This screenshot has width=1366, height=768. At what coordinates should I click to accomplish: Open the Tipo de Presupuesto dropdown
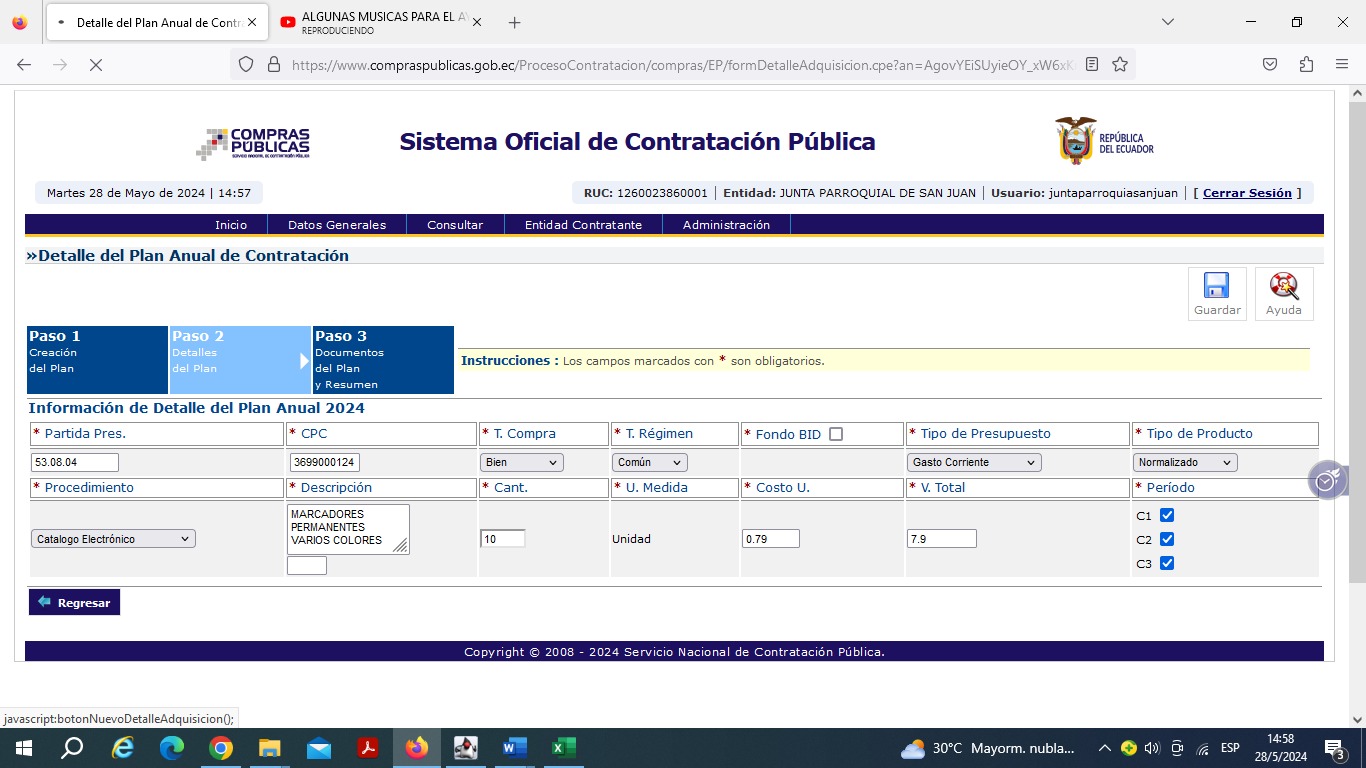coord(974,462)
